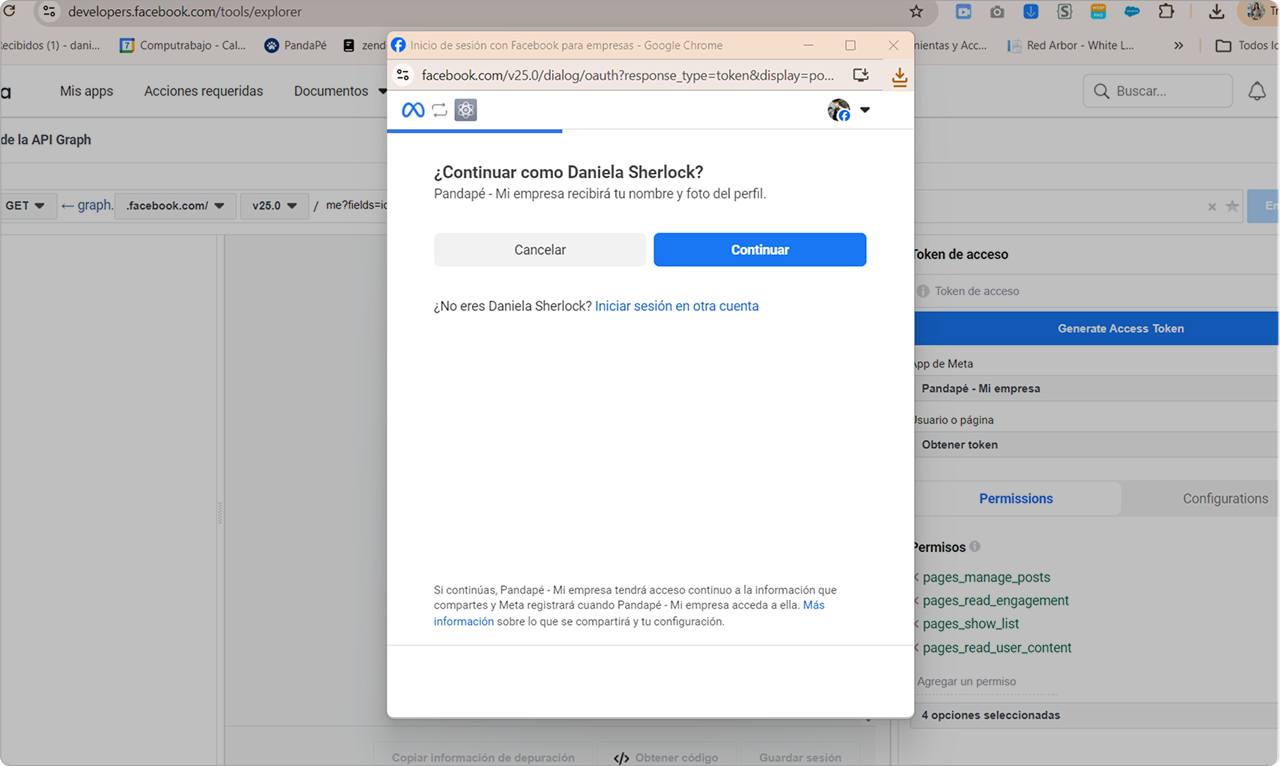The image size is (1280, 766).
Task: Click the Meta logo icon in dialog
Action: [413, 110]
